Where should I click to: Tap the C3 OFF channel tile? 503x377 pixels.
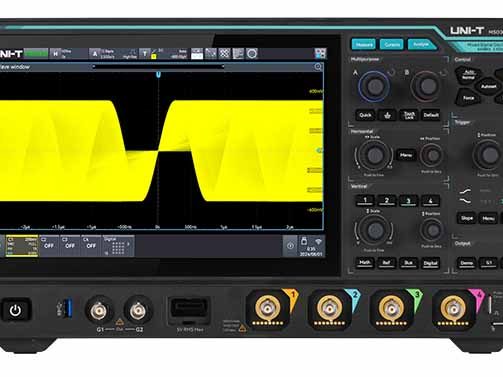pos(70,246)
